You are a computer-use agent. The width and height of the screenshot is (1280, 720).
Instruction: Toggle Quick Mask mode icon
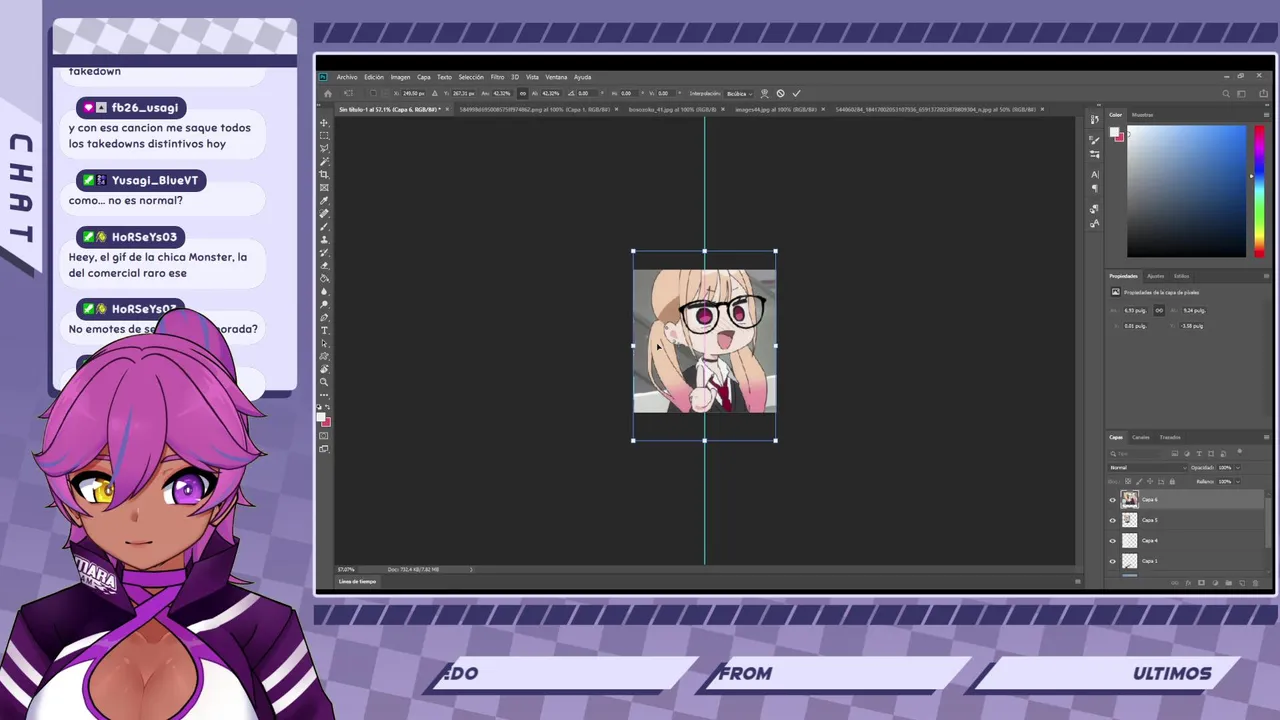coord(324,436)
